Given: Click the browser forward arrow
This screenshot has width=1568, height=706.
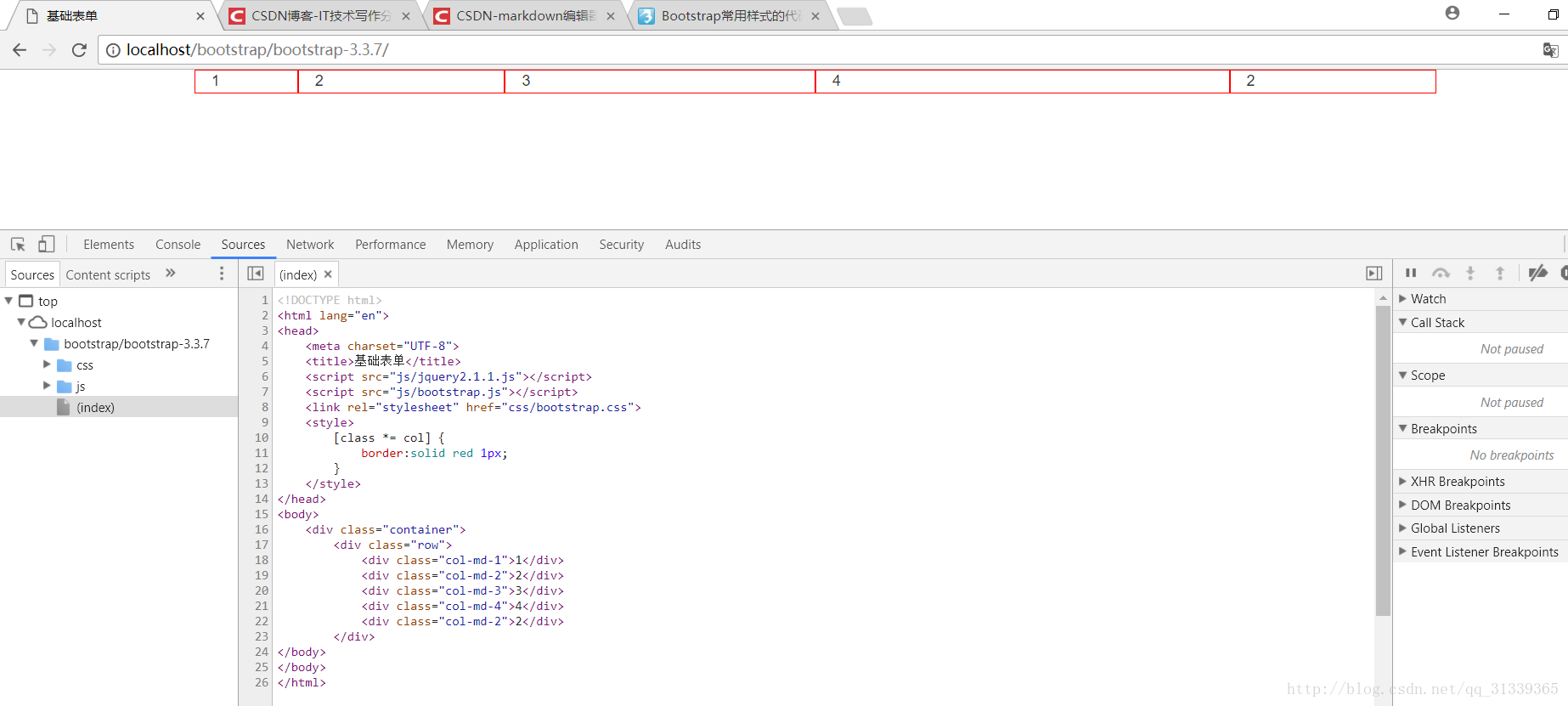Looking at the screenshot, I should [49, 50].
